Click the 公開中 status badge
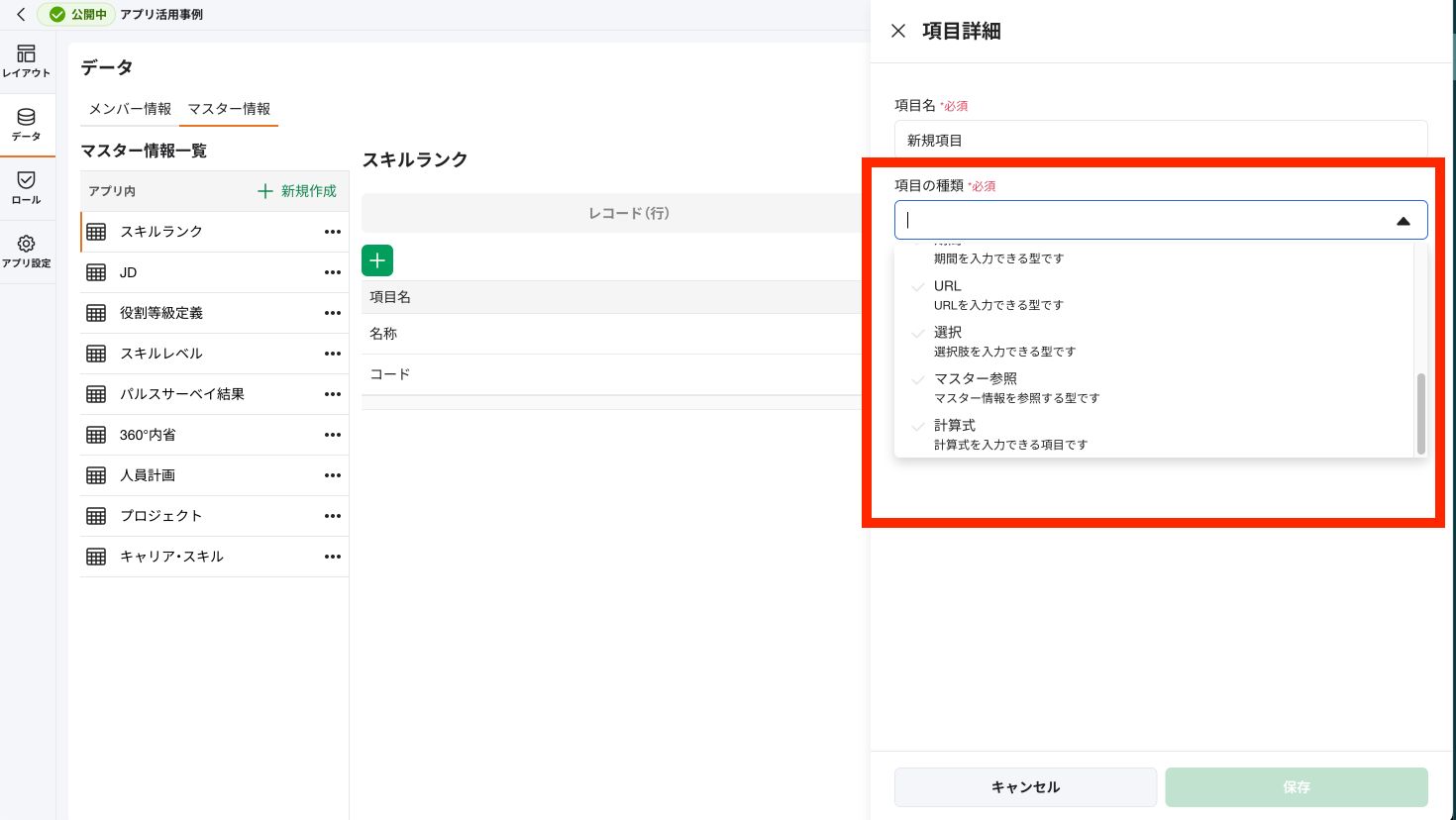1456x820 pixels. tap(76, 15)
